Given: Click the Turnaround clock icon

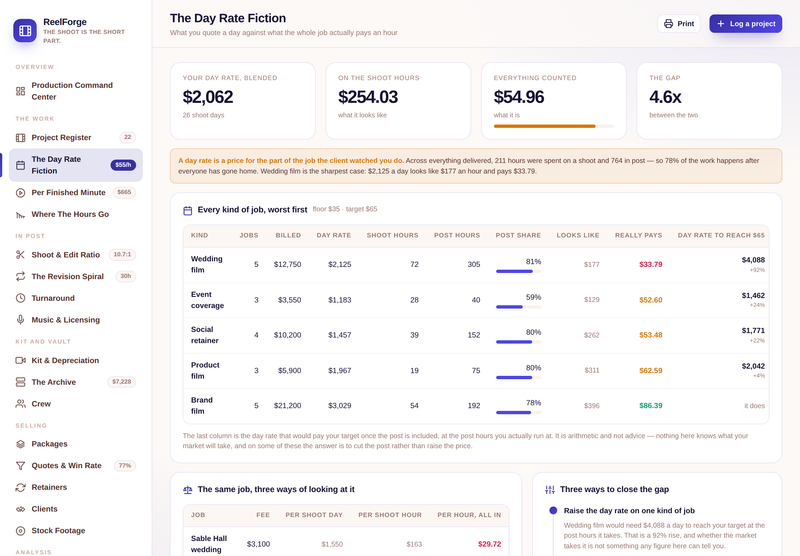Looking at the screenshot, I should (20, 298).
